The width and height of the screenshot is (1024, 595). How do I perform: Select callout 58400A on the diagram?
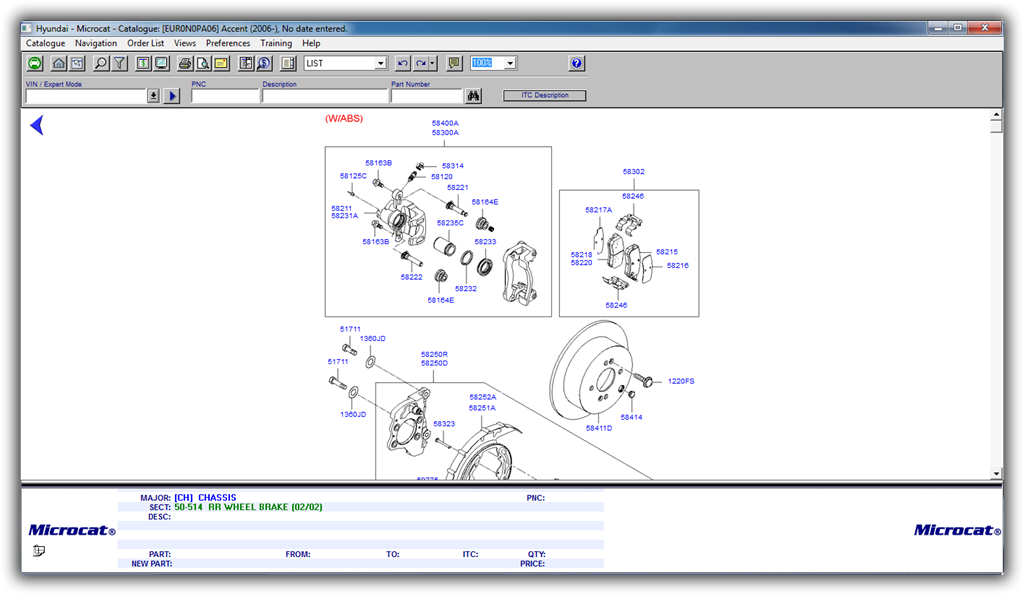445,123
